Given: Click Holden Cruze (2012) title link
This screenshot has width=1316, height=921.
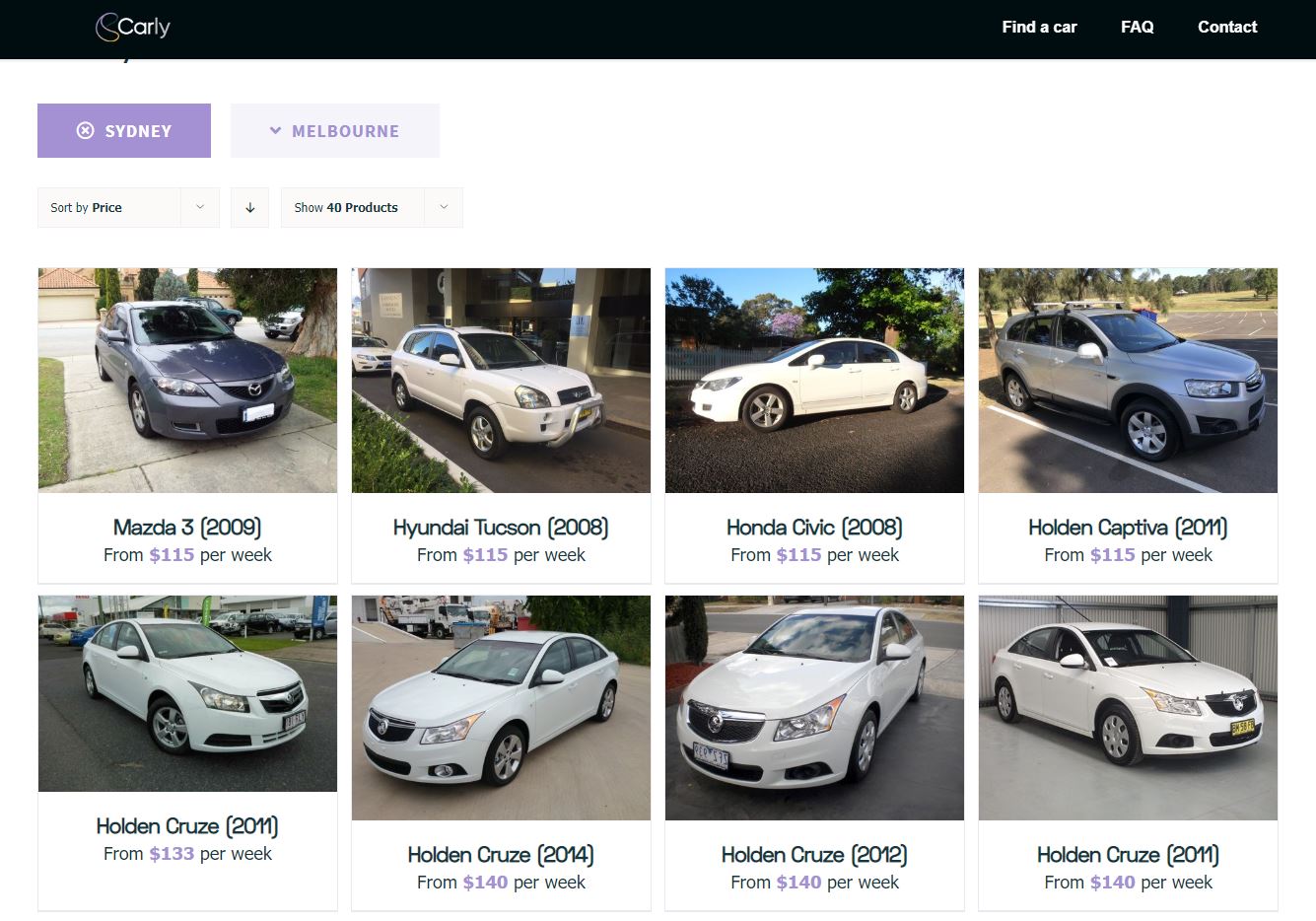Looking at the screenshot, I should (x=814, y=854).
